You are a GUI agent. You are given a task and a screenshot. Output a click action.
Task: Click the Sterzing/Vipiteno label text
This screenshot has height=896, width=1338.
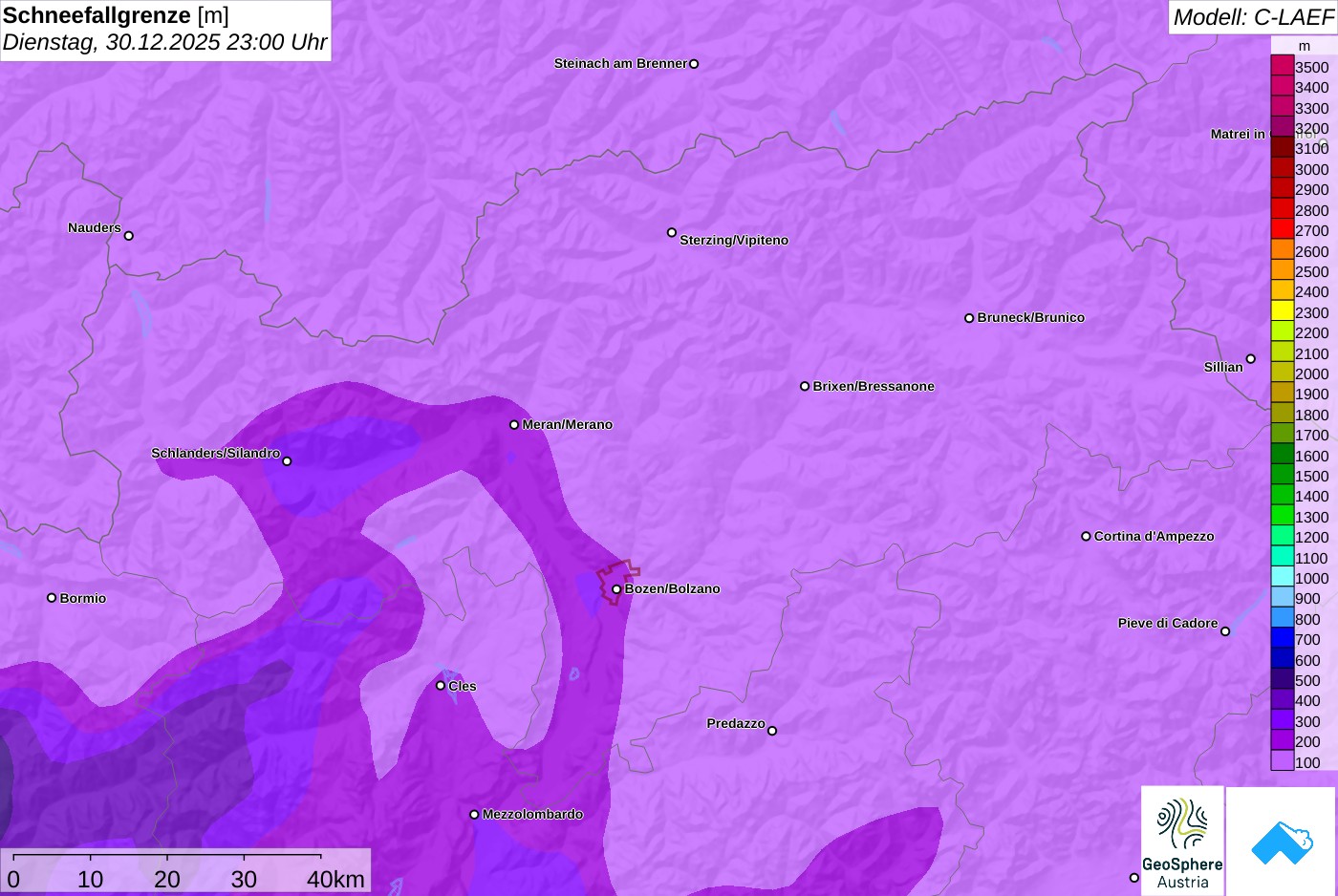[x=734, y=240]
